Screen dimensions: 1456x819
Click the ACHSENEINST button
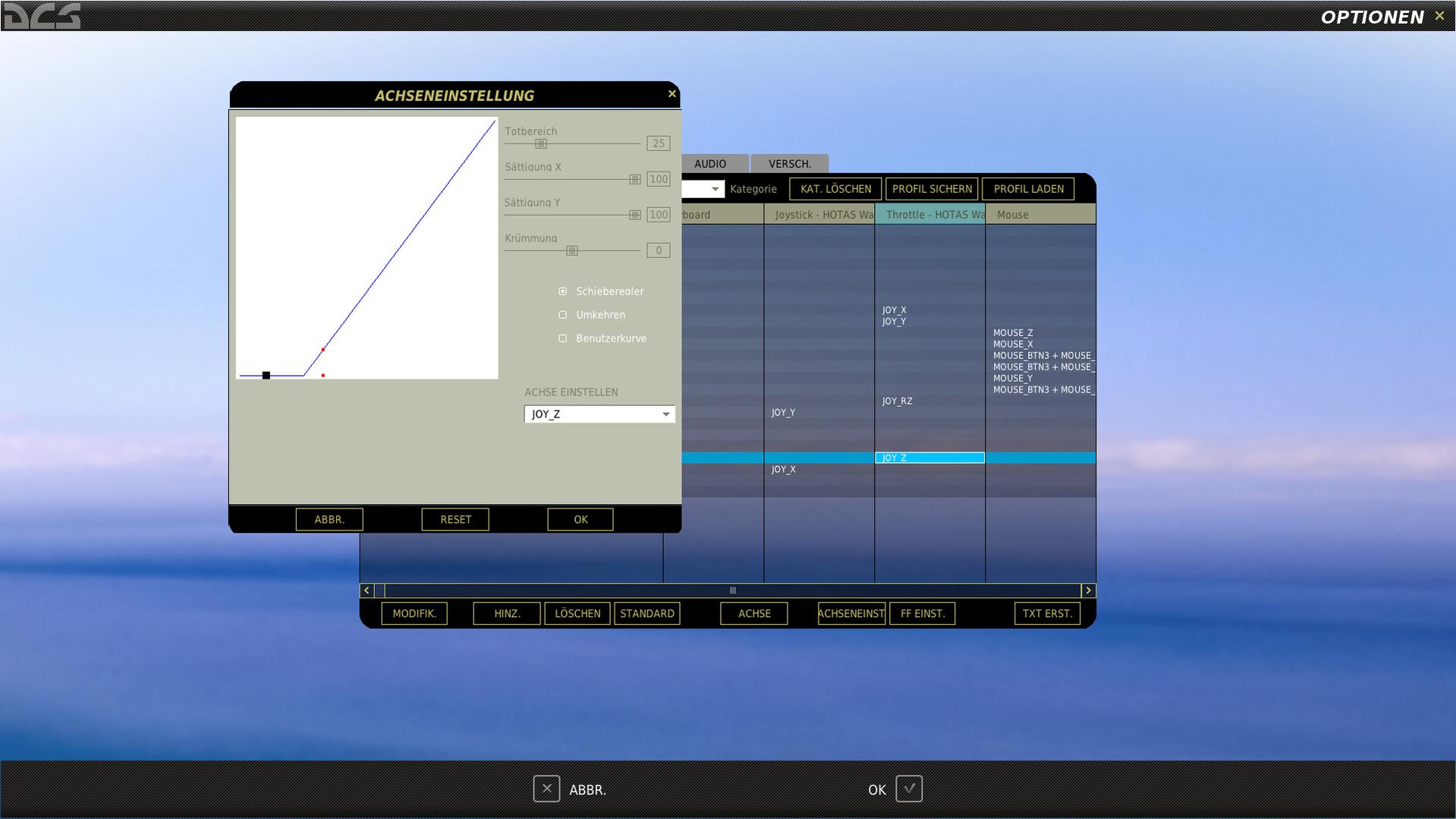click(x=851, y=614)
